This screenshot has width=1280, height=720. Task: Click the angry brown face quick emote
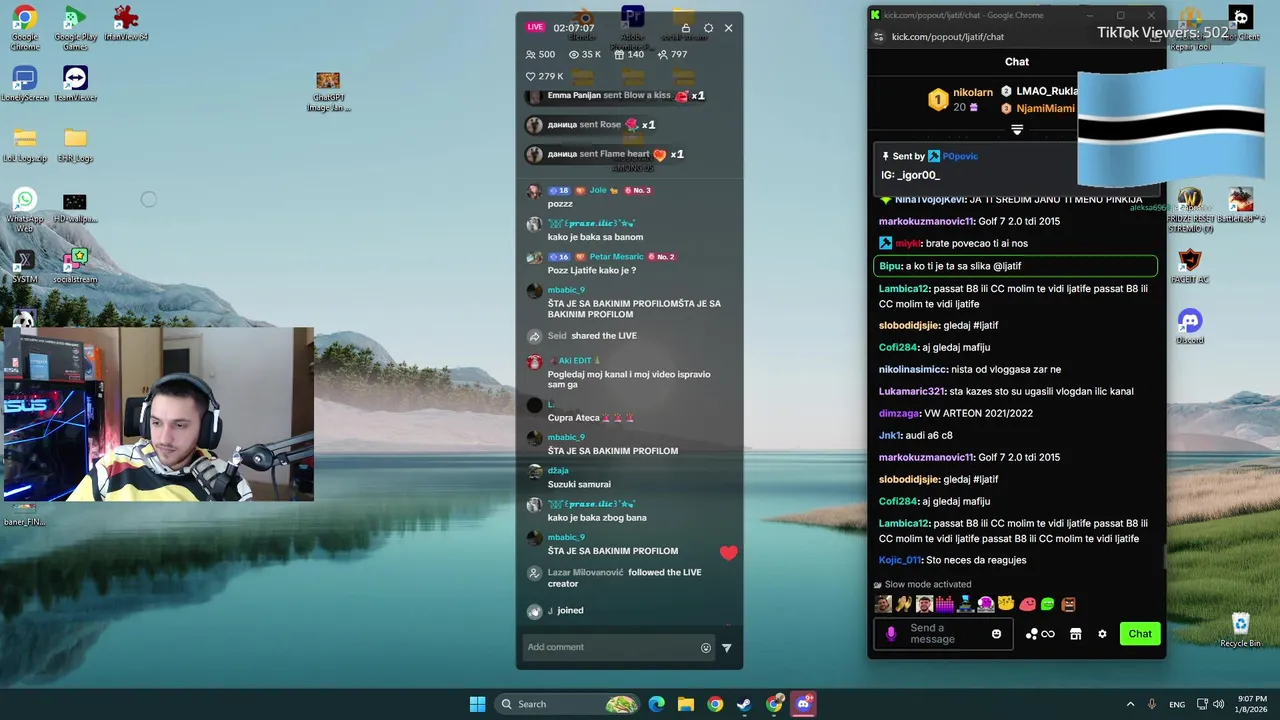click(1068, 604)
